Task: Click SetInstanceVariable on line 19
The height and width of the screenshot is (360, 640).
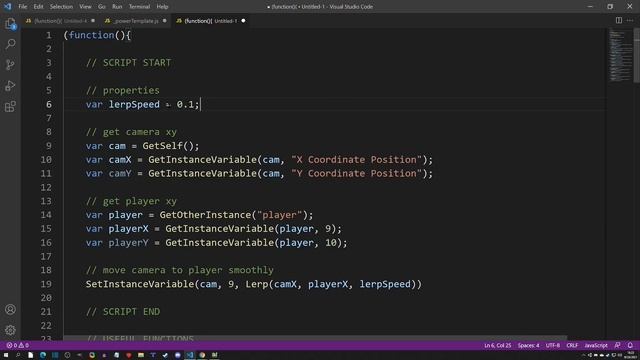Action: coord(140,284)
